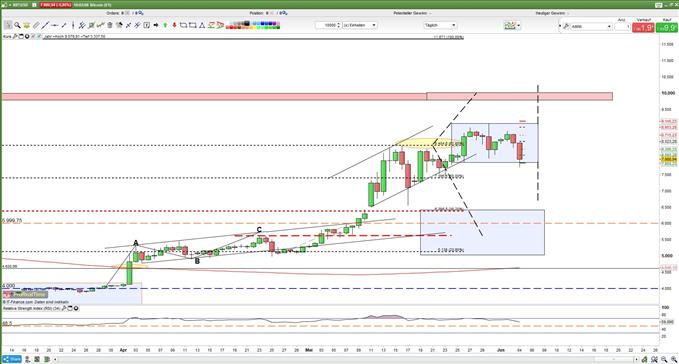Click the round icon beside RSI label
This screenshot has height=364, width=679.
[x=76, y=309]
